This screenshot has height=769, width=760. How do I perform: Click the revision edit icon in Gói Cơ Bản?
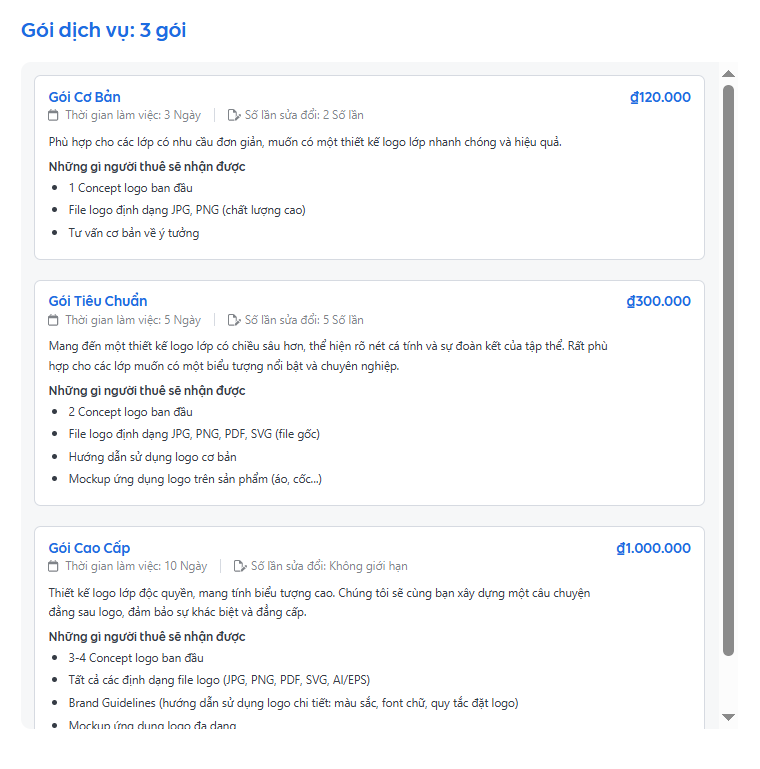click(x=234, y=116)
